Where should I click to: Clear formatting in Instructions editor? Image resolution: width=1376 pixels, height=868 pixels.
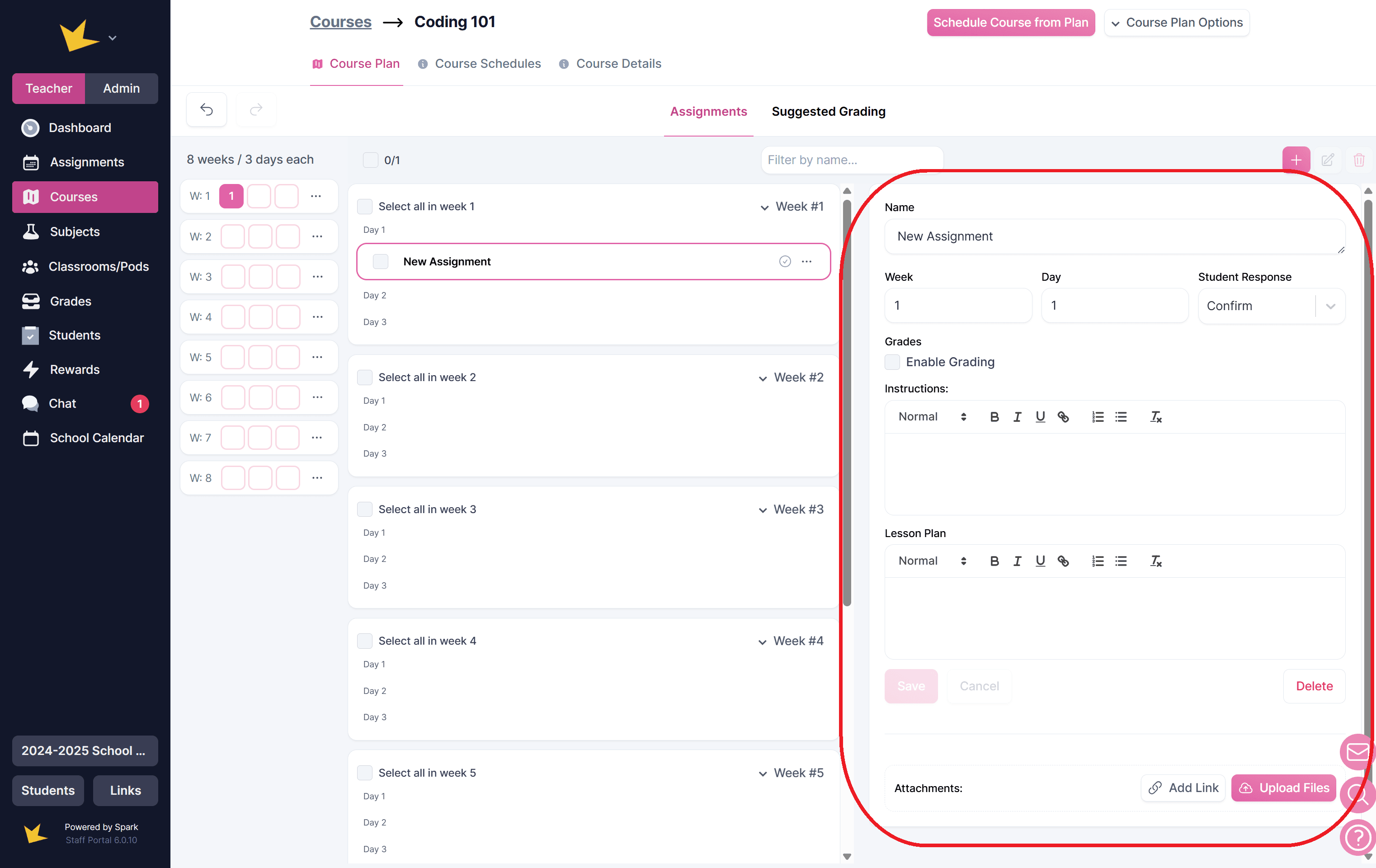(x=1155, y=416)
